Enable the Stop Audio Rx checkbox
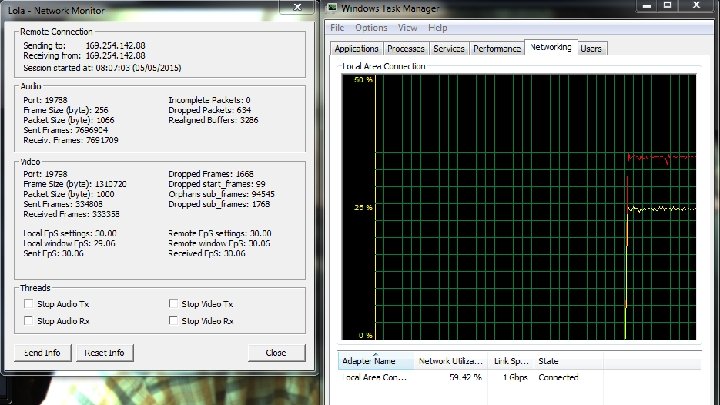The width and height of the screenshot is (720, 405). pos(28,321)
